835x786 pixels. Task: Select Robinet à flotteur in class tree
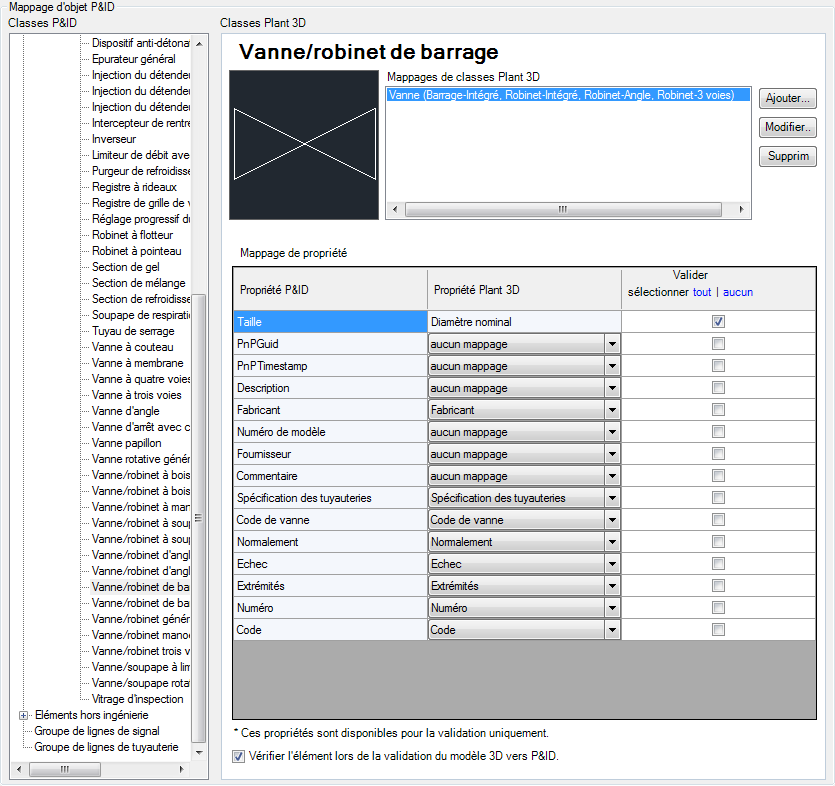132,235
